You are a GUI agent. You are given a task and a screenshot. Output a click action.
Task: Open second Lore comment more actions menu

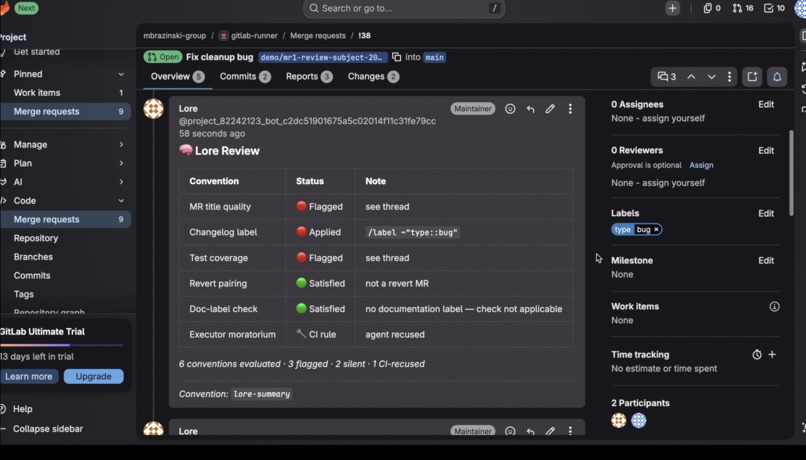[570, 431]
